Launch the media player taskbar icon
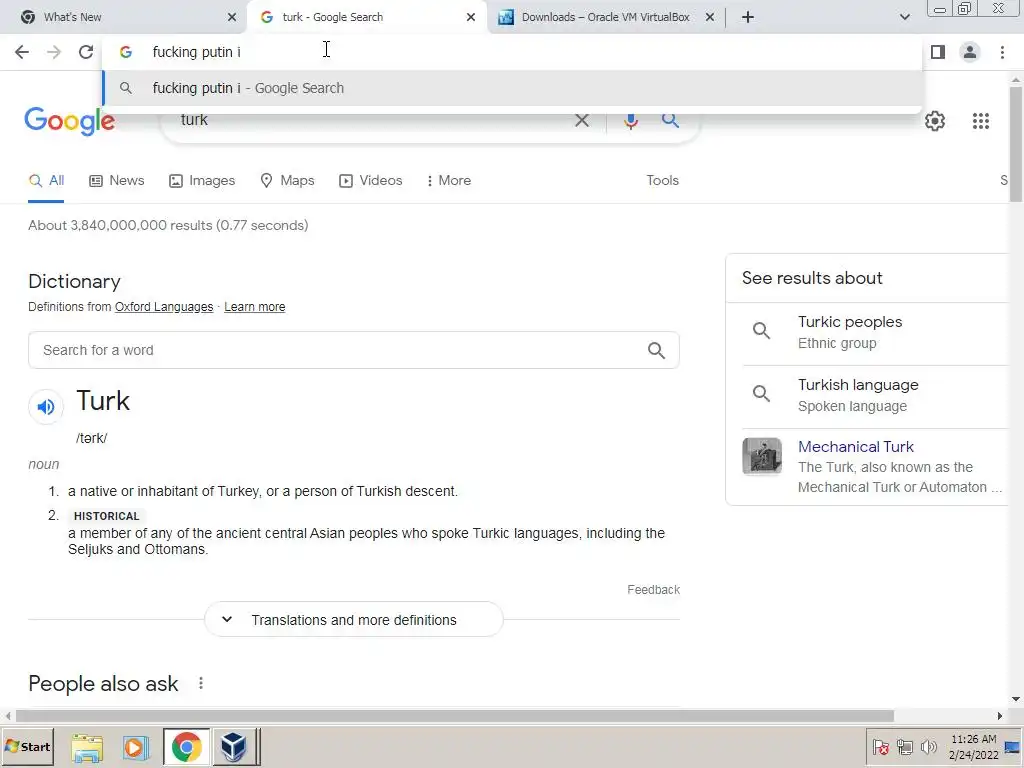 [x=135, y=747]
